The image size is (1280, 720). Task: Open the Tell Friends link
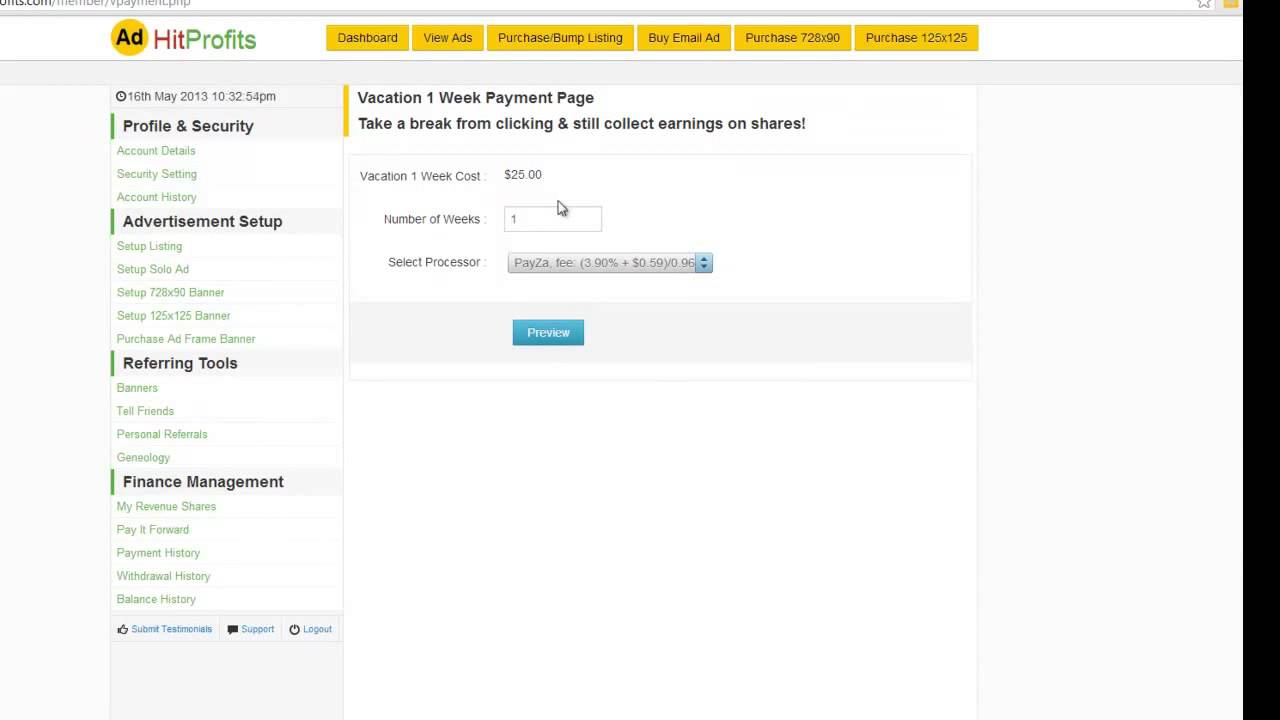click(145, 411)
